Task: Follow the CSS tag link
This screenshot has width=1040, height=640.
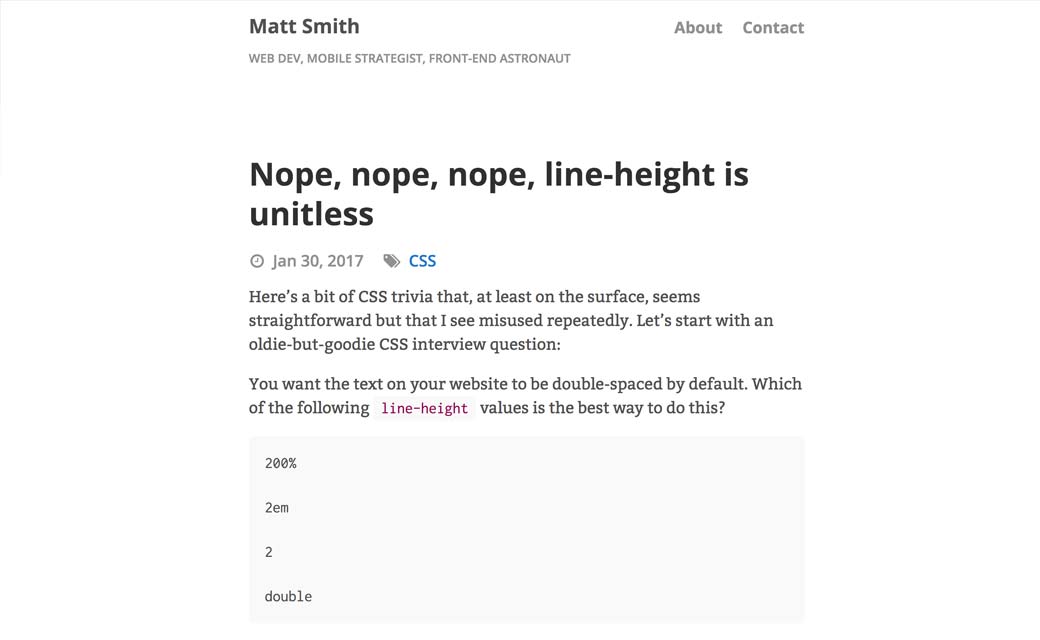Action: (422, 261)
